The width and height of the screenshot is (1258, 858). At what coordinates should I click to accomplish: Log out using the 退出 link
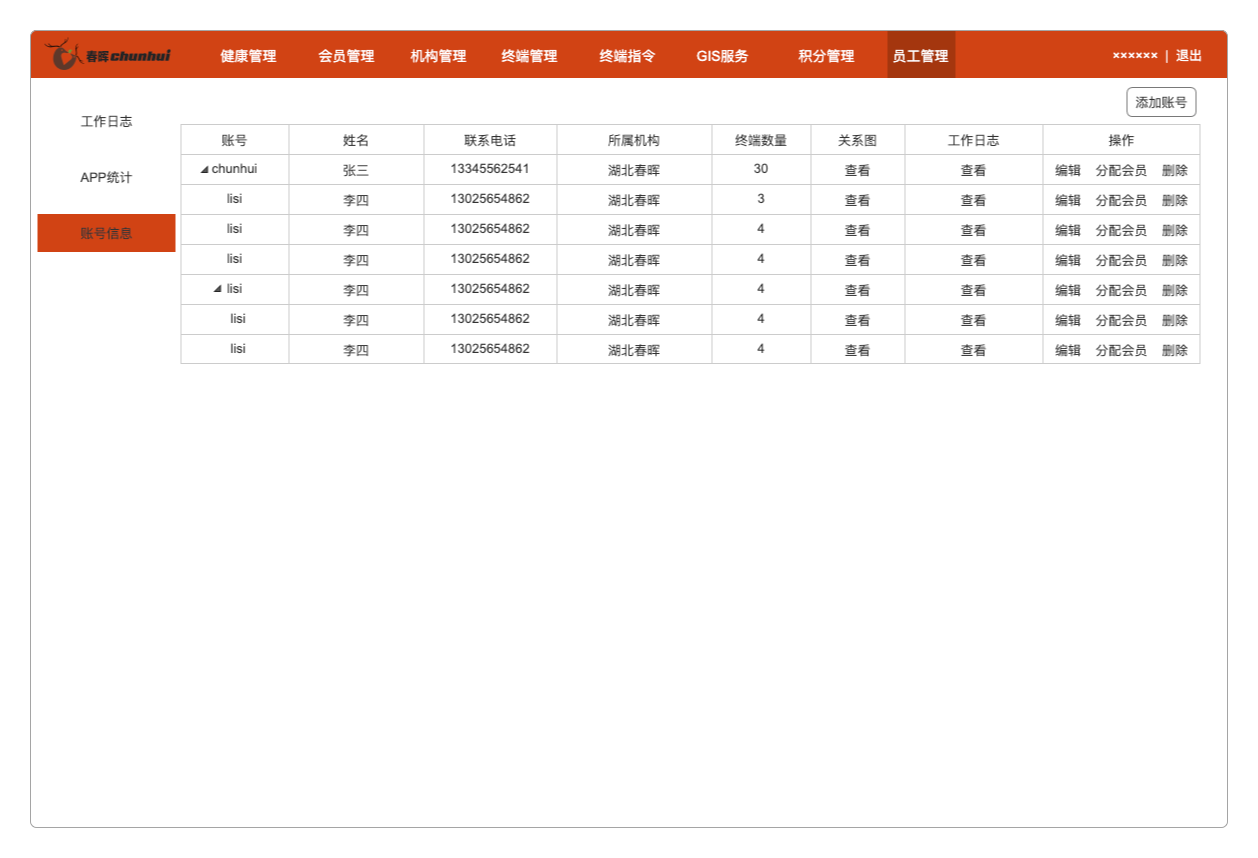[1189, 56]
